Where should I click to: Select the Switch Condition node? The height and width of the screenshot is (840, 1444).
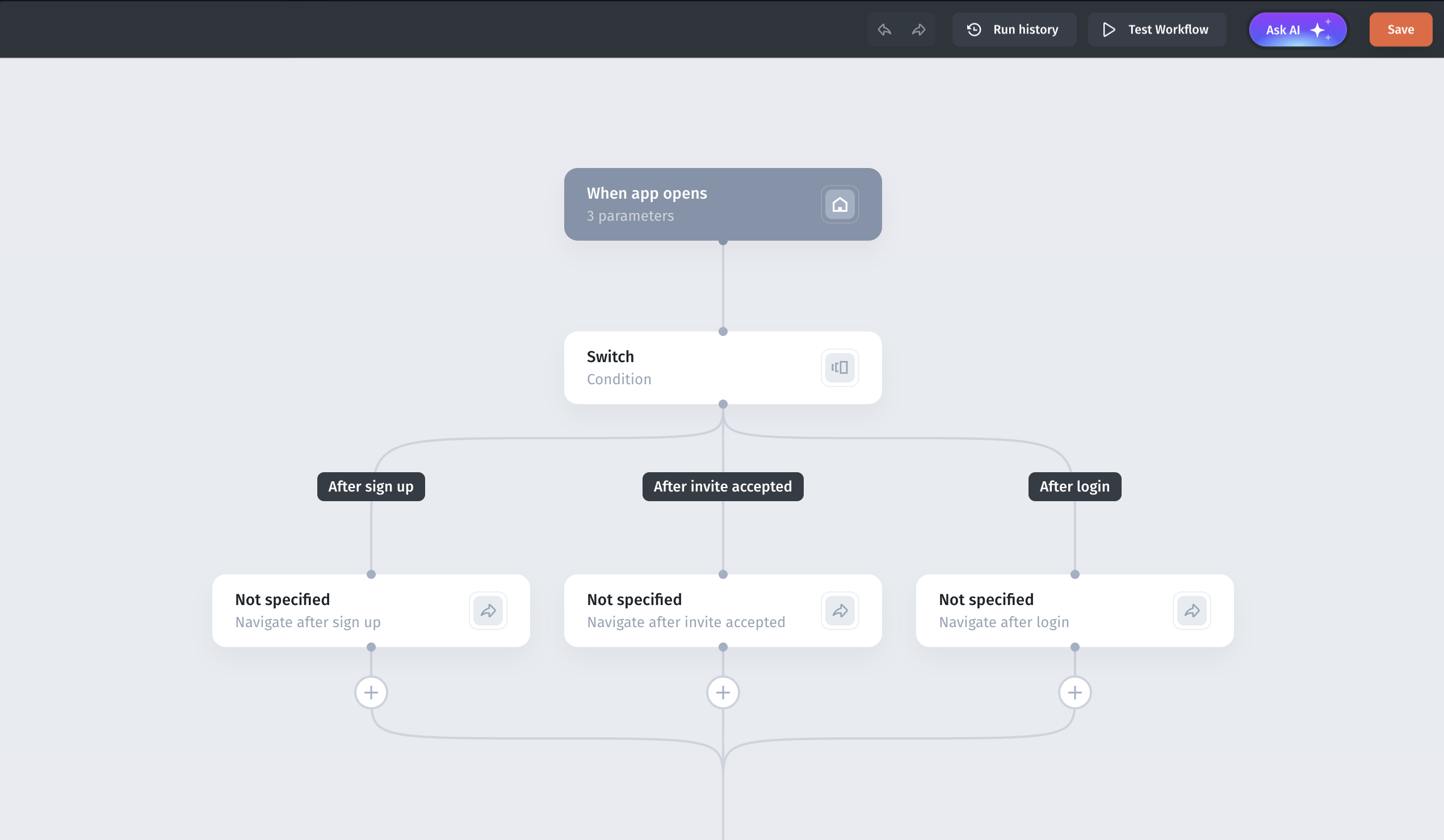point(687,368)
